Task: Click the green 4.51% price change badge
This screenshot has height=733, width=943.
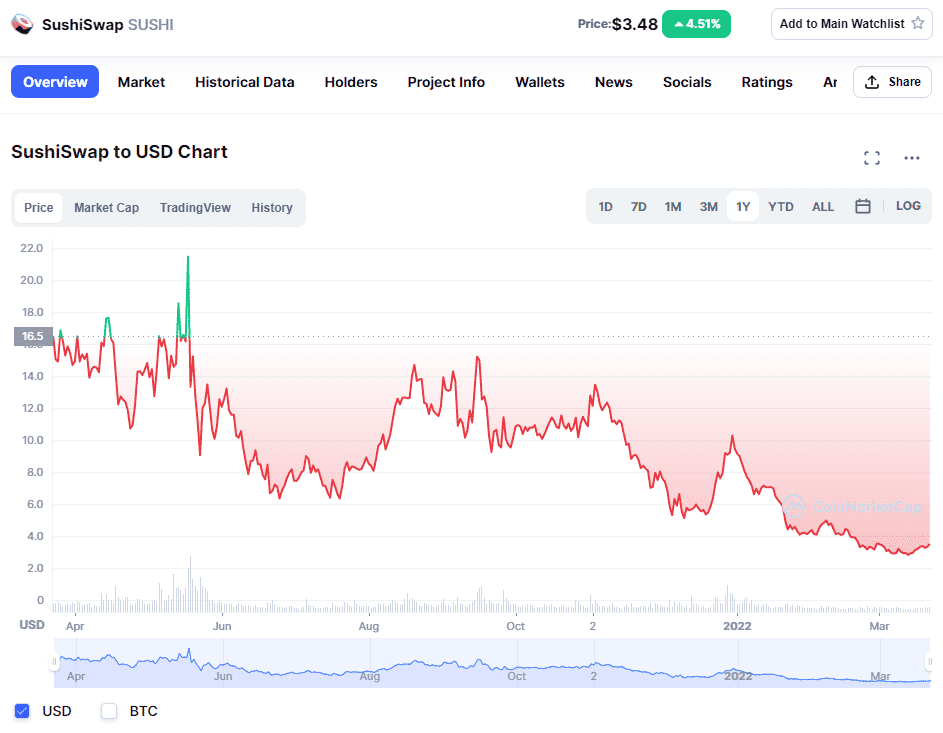Action: 696,24
